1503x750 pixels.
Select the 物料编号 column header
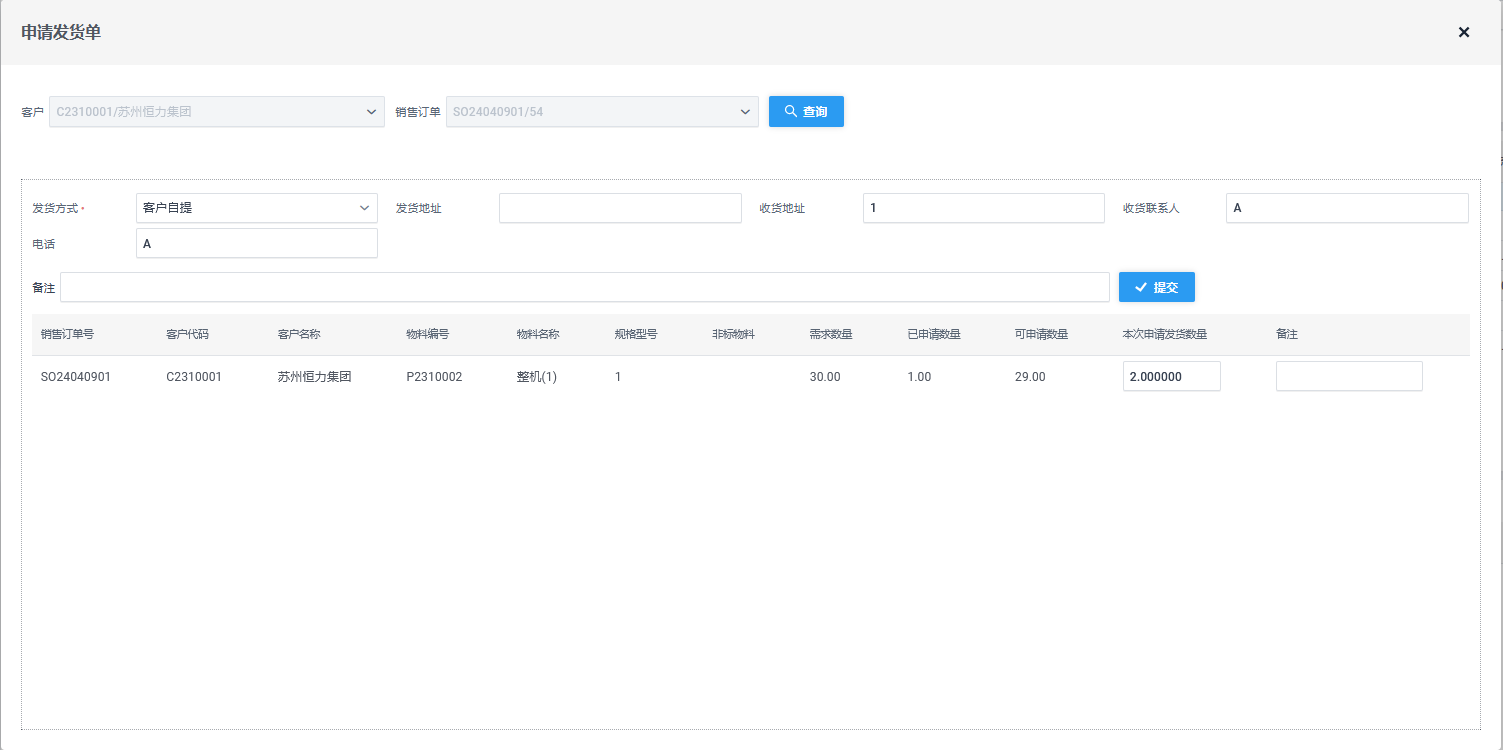coord(427,335)
